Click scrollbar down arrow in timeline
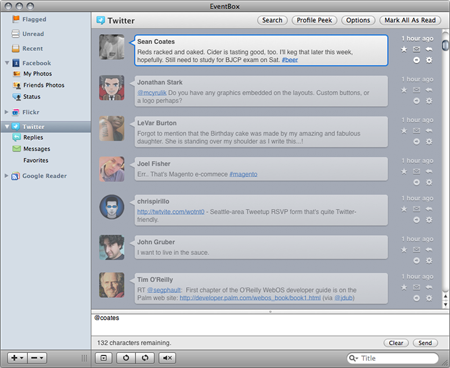450x368 pixels. [x=445, y=304]
